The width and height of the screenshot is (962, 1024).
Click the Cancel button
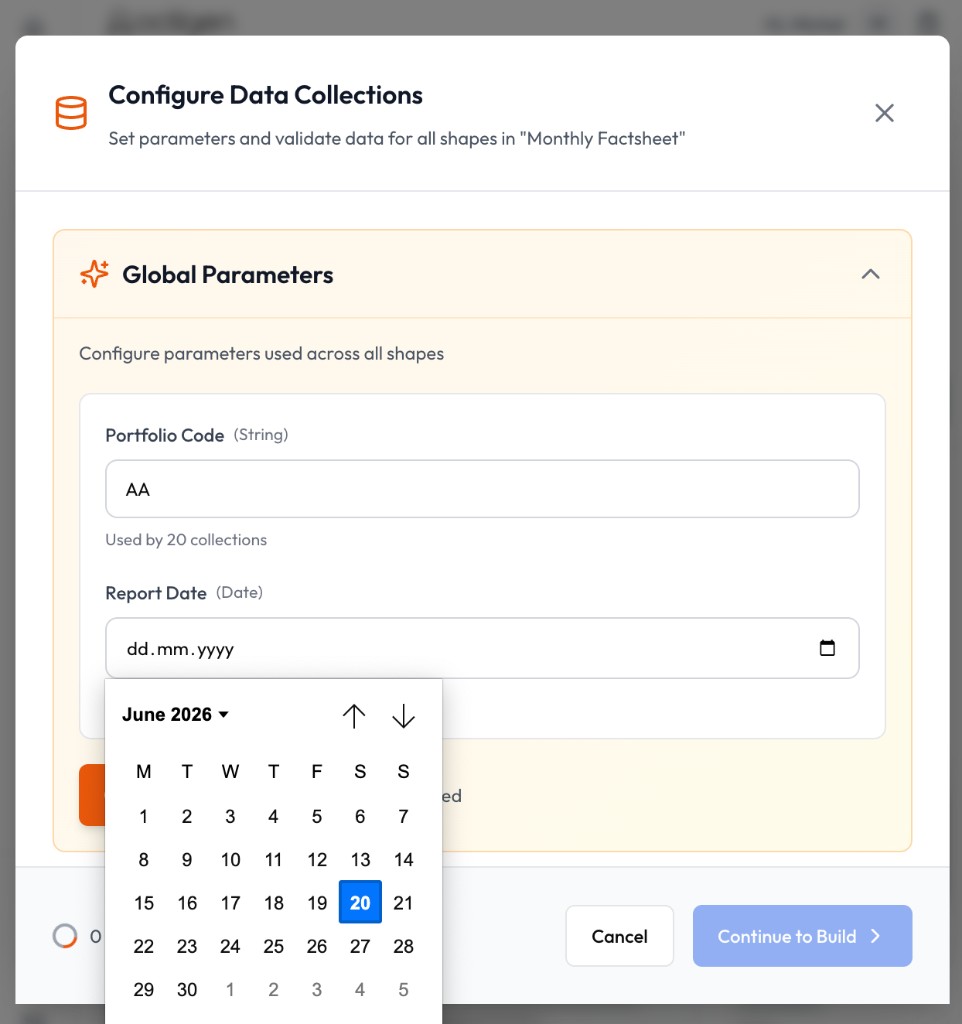tap(619, 936)
